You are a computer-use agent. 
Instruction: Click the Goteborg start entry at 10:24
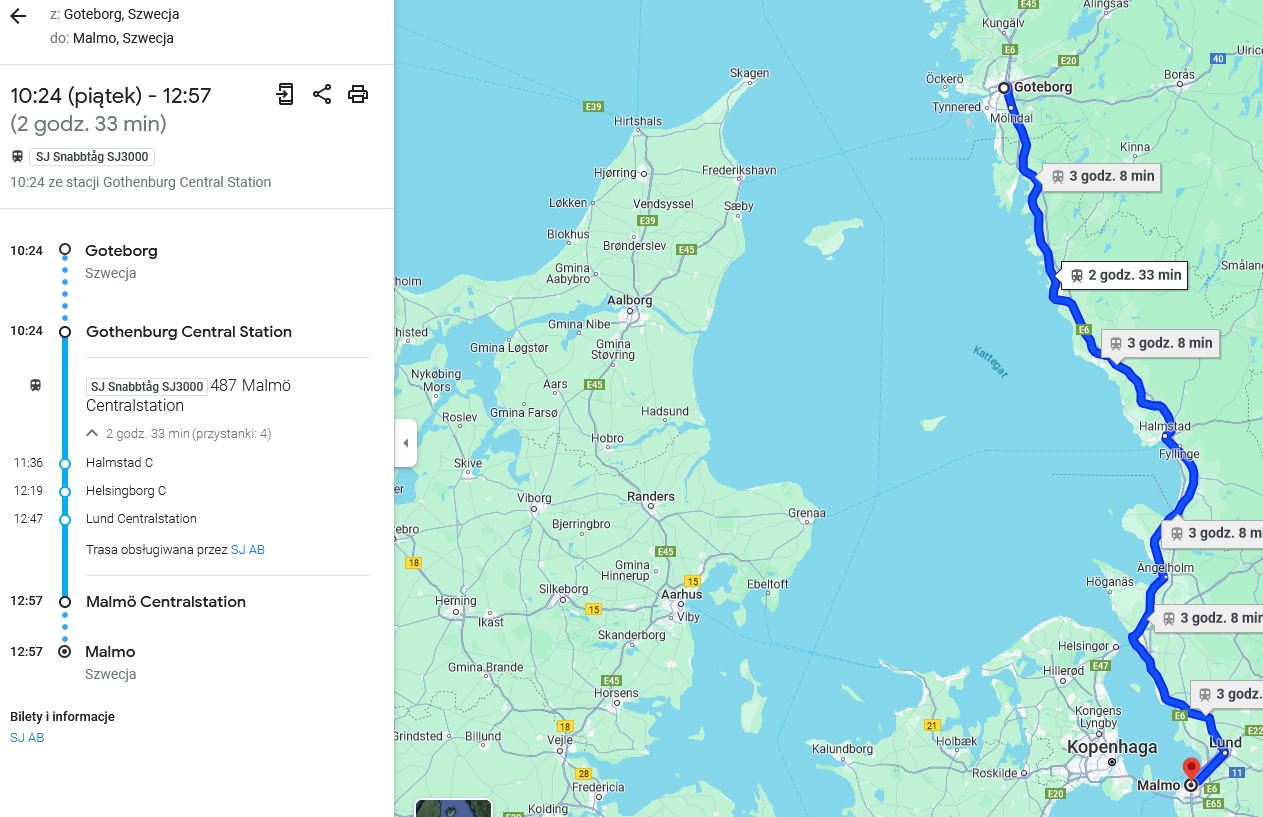click(x=121, y=251)
